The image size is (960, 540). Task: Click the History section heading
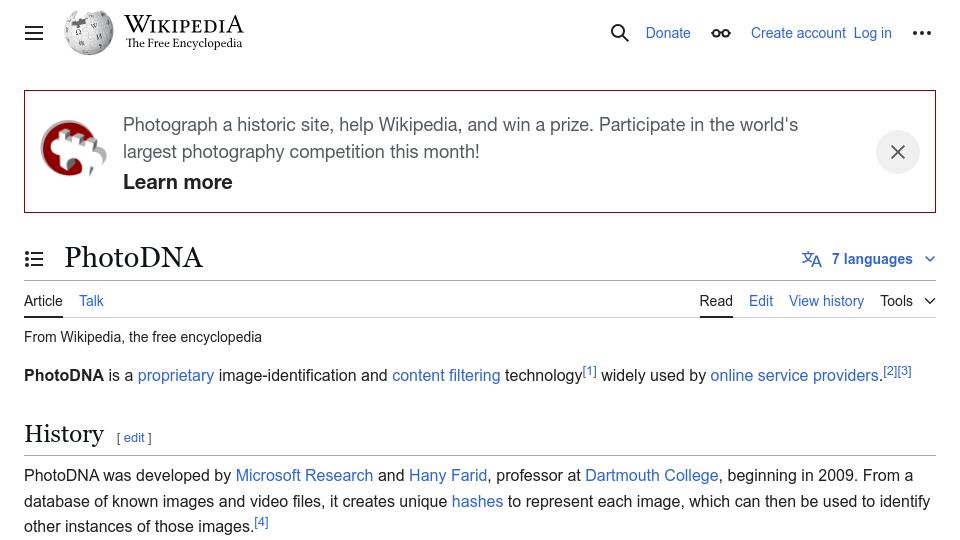coord(64,434)
